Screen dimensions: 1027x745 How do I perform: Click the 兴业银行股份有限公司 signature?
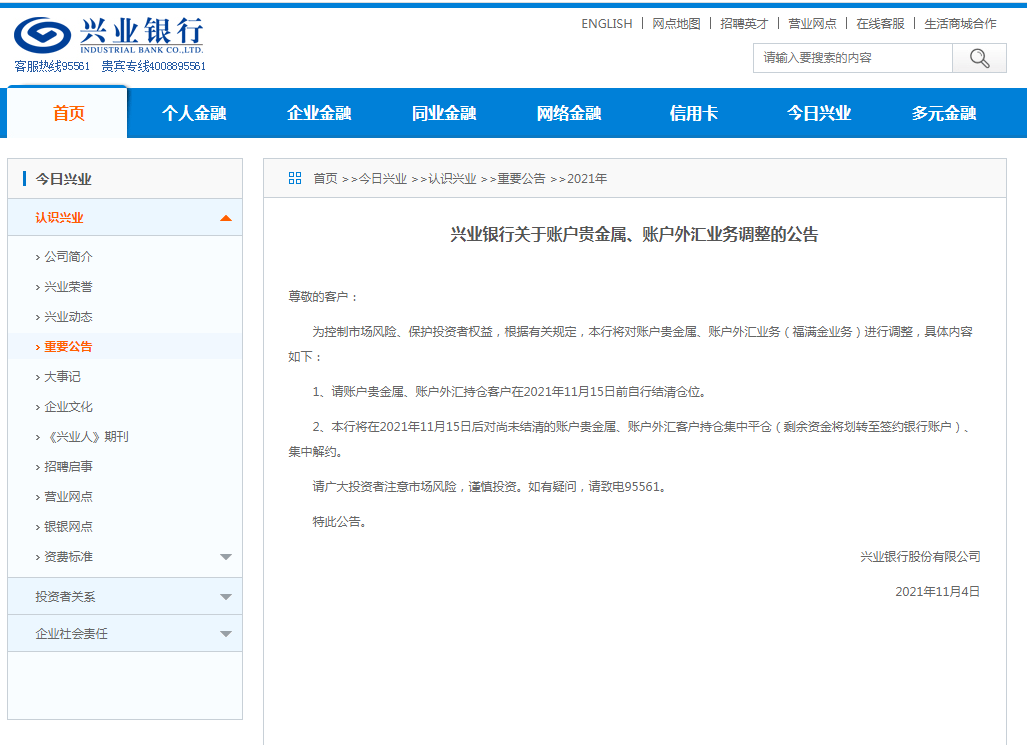(920, 557)
